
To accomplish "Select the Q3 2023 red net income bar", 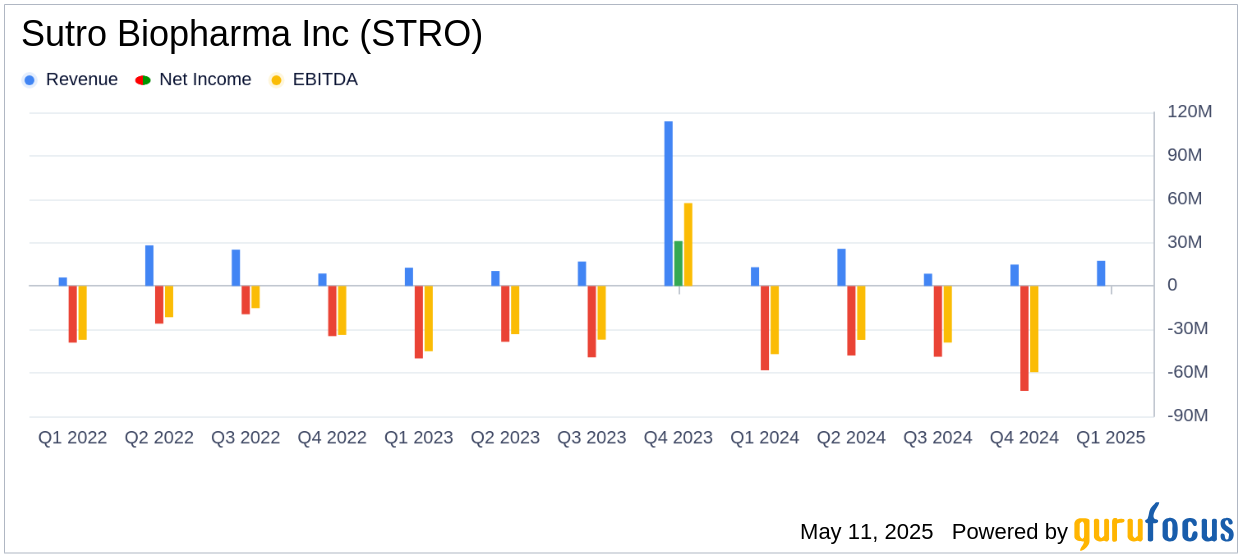I will pyautogui.click(x=592, y=321).
